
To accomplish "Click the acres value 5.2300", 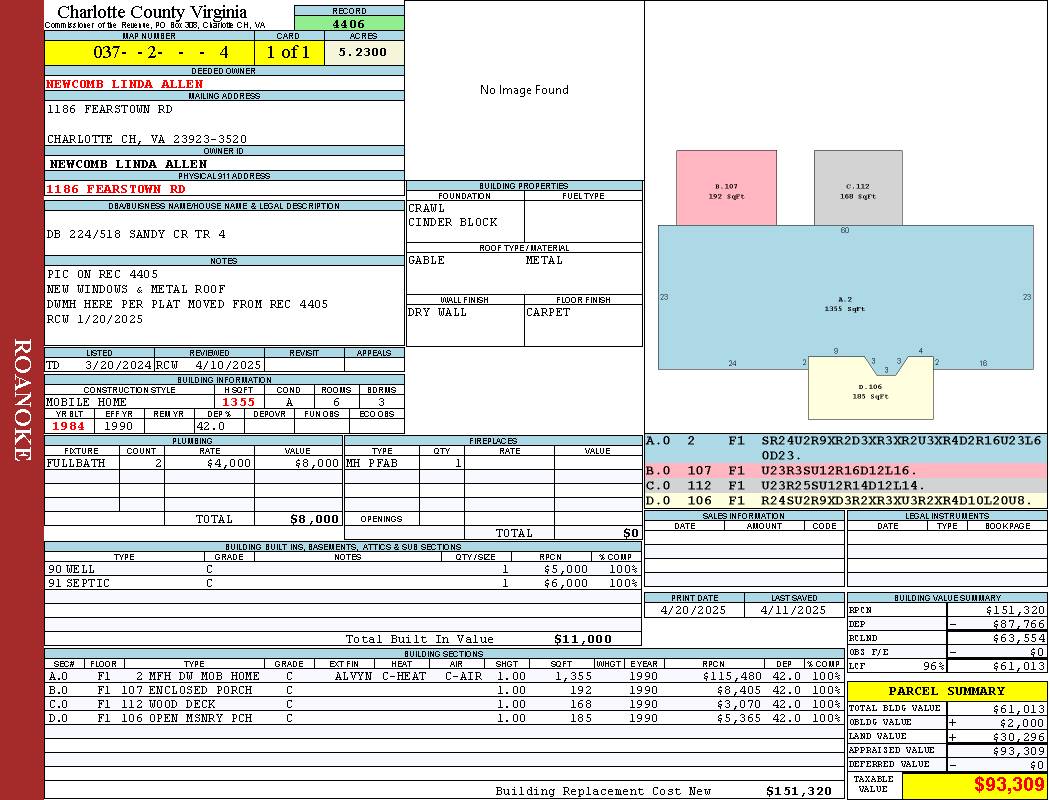I will point(363,52).
